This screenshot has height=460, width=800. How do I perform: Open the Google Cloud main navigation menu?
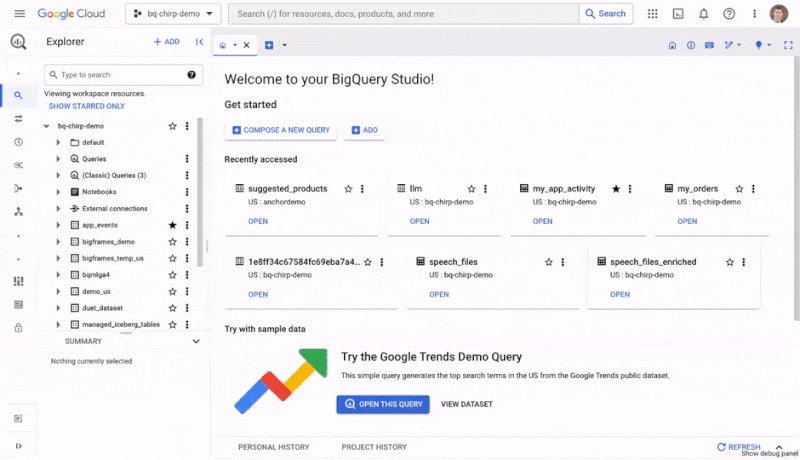click(19, 14)
